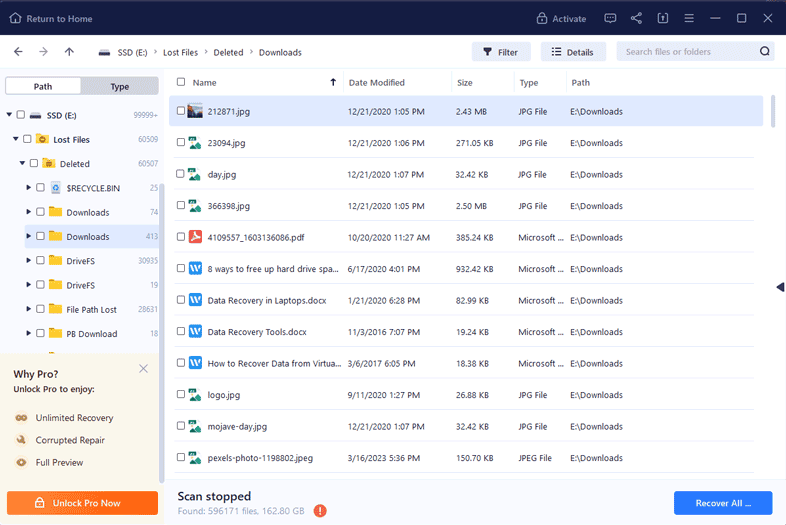This screenshot has height=525, width=786.
Task: Click the Size column header
Action: click(x=465, y=82)
